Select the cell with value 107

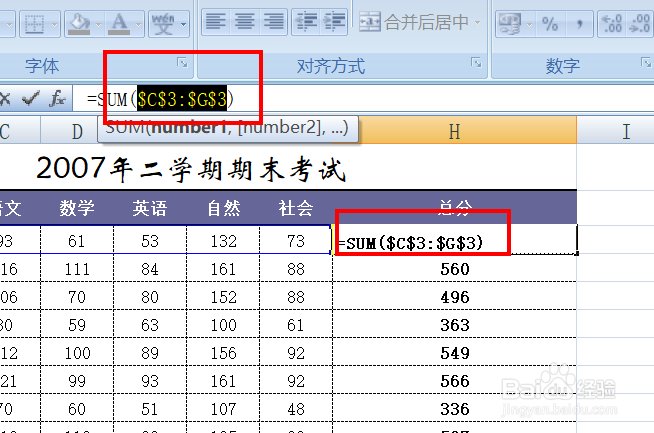click(x=223, y=408)
